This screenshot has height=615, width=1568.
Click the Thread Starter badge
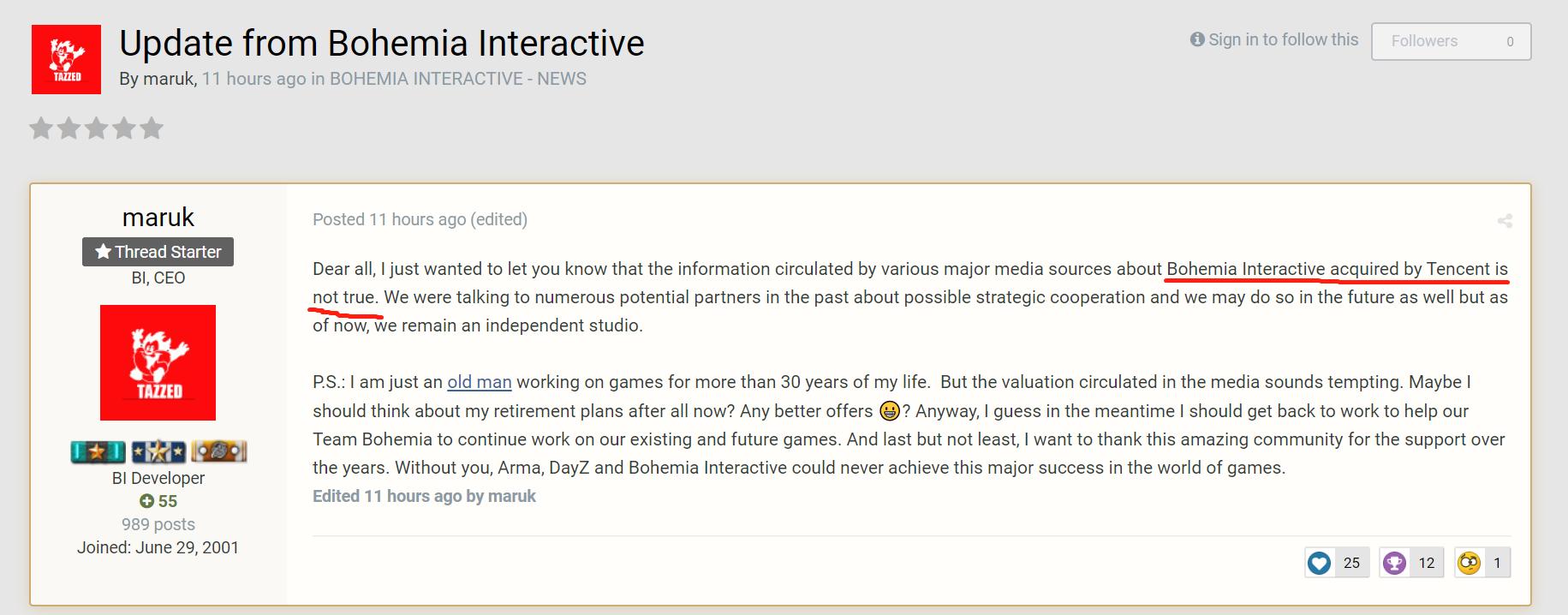(158, 252)
